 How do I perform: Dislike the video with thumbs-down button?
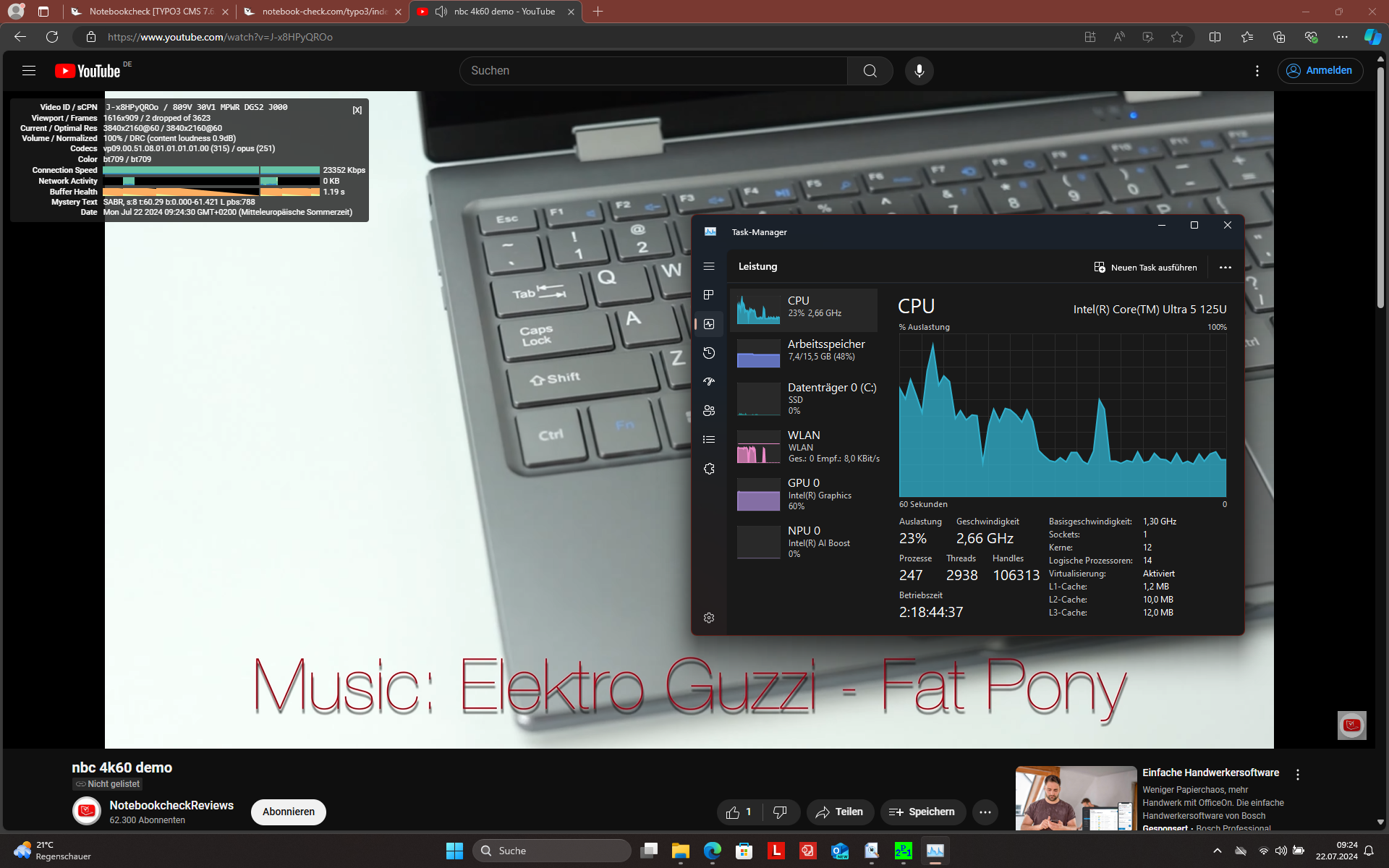[x=780, y=812]
